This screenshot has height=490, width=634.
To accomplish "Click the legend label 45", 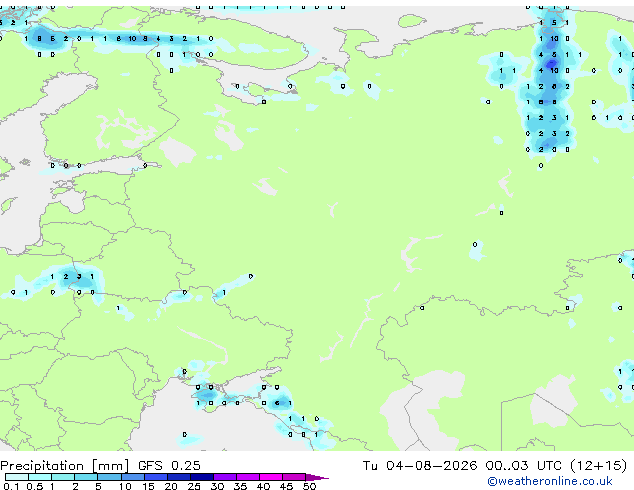I will [x=286, y=486].
